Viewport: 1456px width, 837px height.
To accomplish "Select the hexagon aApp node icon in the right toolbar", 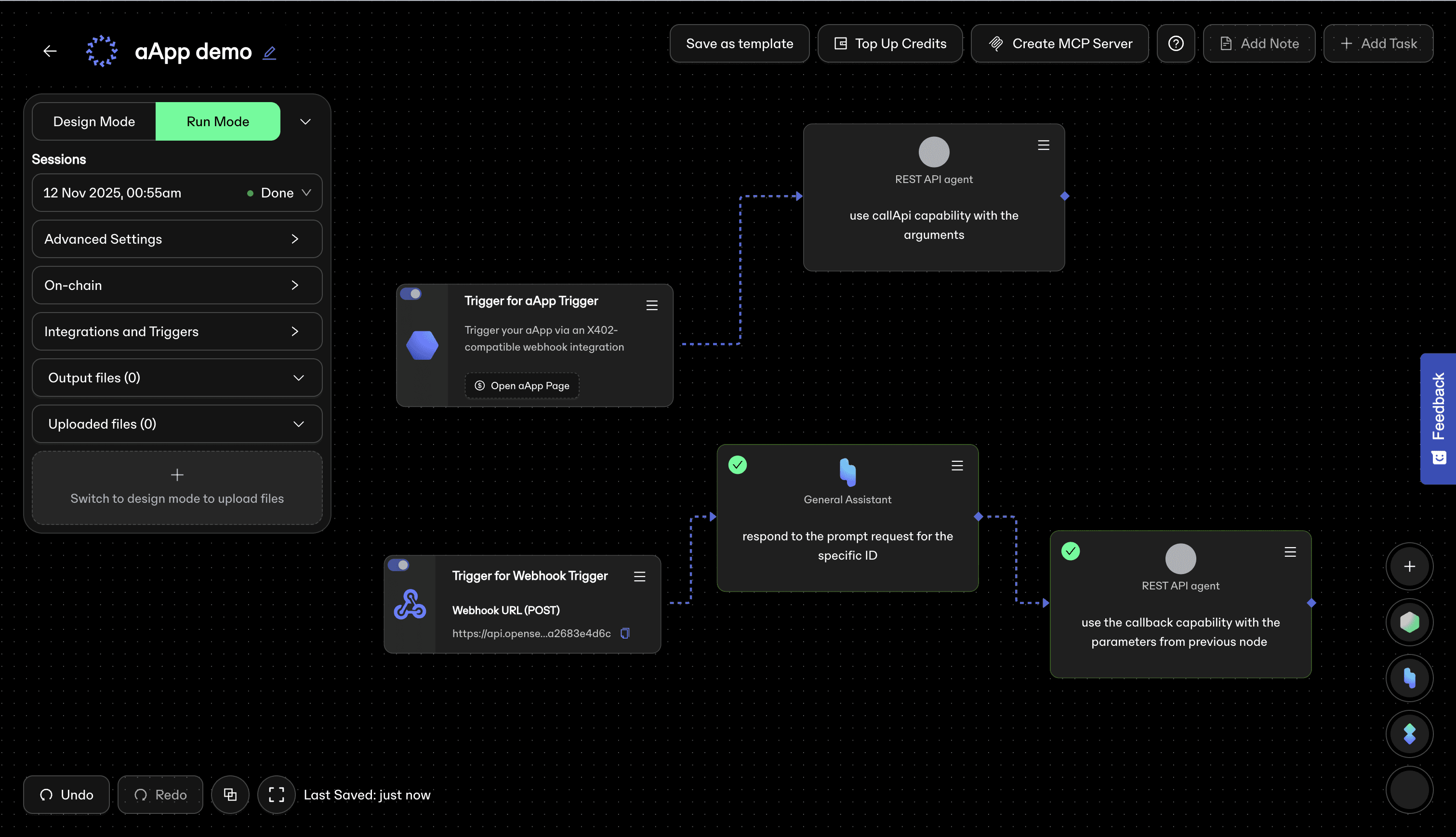I will point(1409,622).
